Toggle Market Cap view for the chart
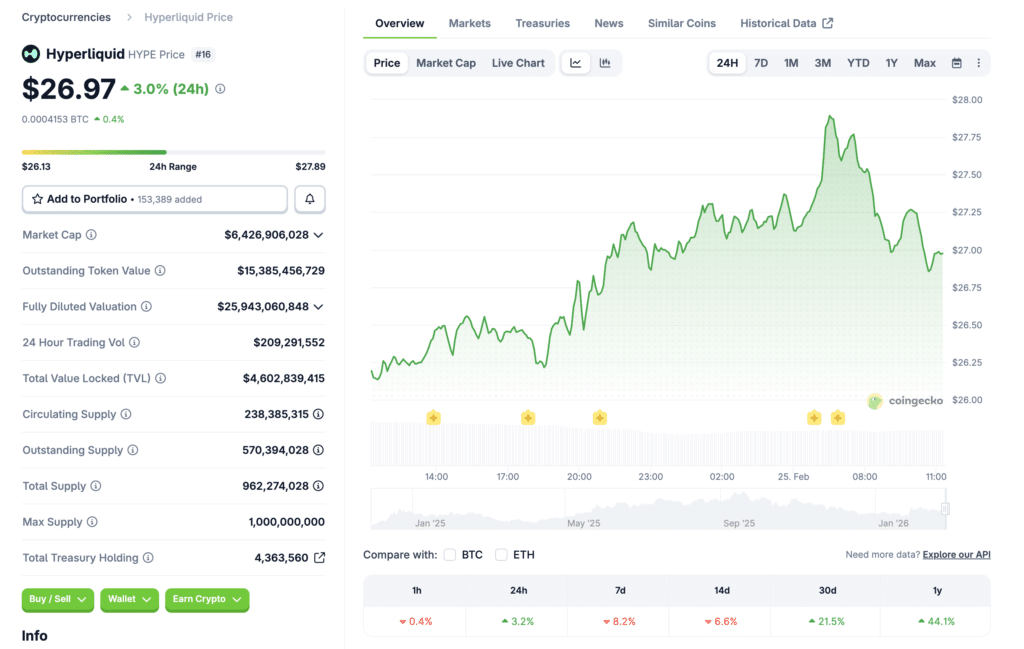 446,62
